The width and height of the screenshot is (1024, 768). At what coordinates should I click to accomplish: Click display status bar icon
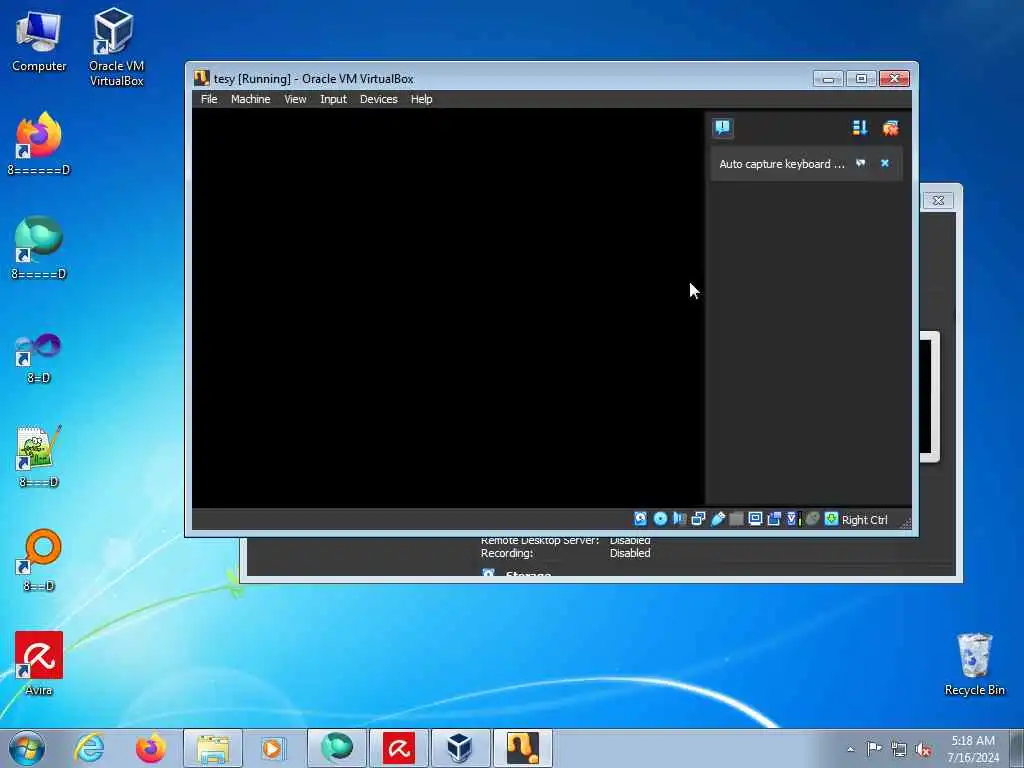756,519
